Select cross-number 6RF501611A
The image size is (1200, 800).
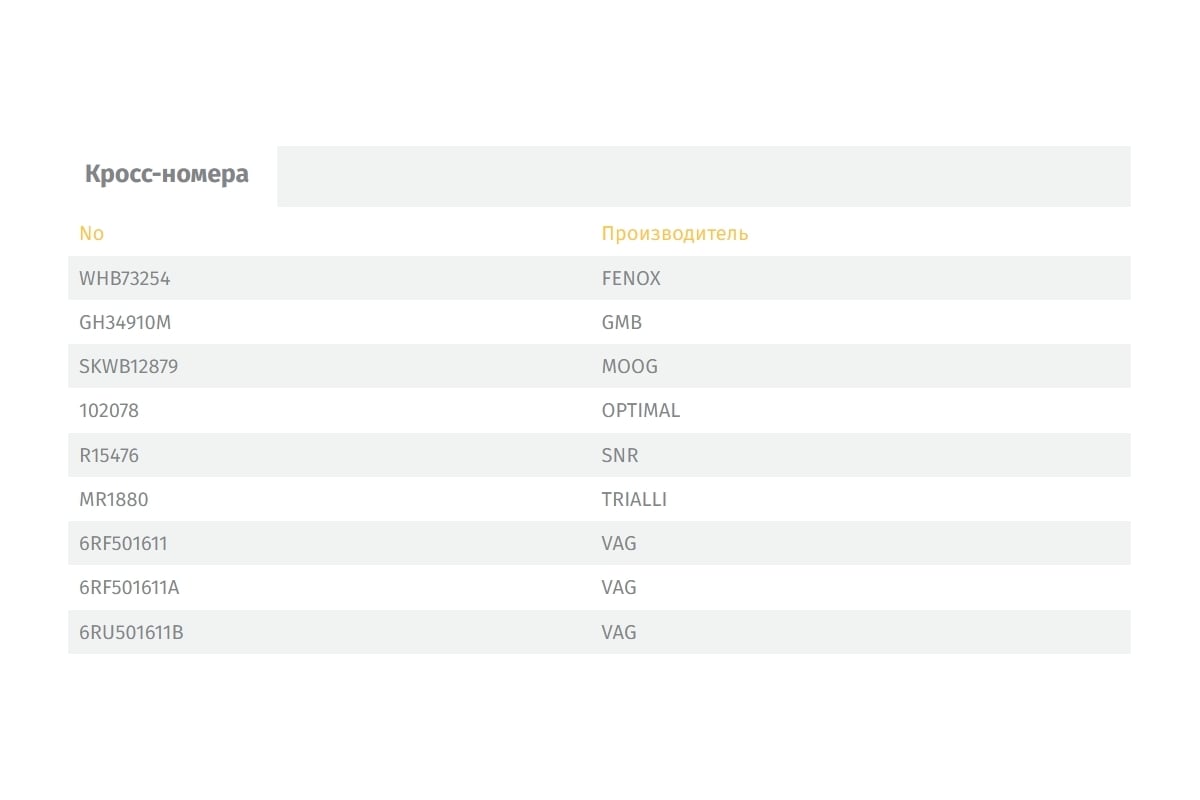(x=130, y=588)
